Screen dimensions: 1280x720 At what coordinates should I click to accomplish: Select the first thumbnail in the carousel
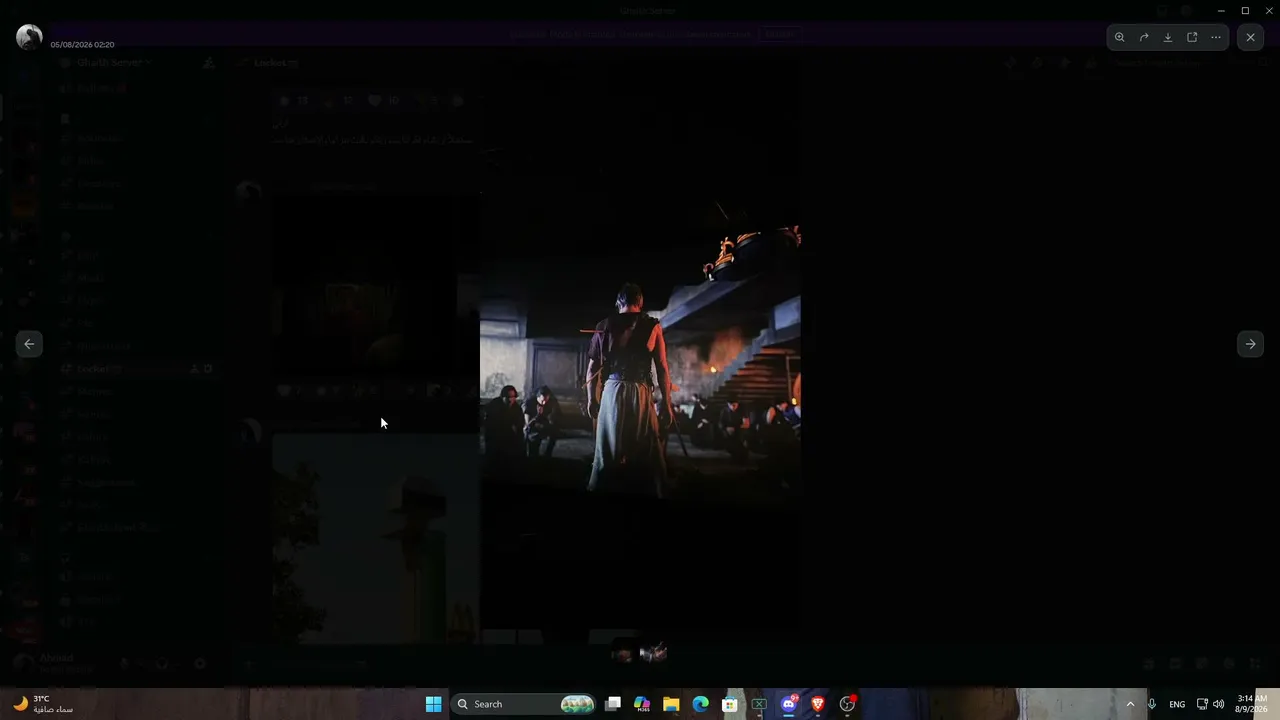[x=623, y=654]
